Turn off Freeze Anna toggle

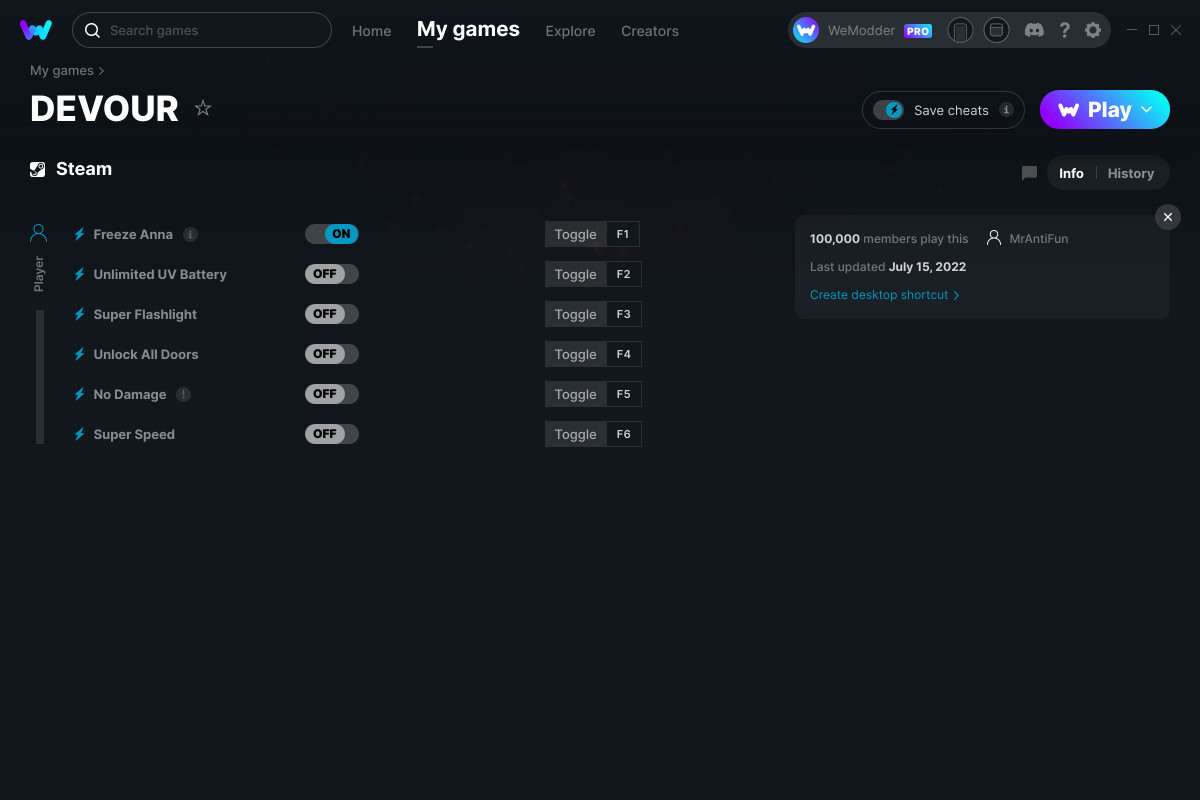coord(332,234)
